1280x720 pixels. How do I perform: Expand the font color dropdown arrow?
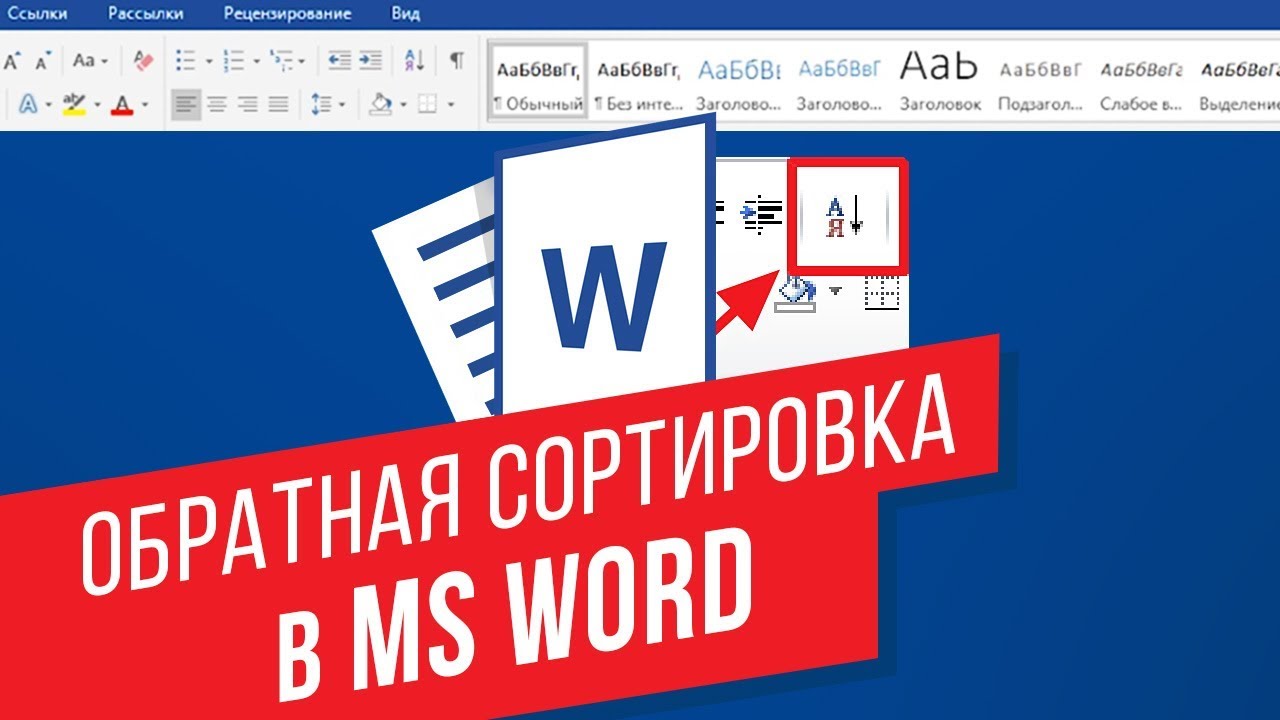(144, 103)
